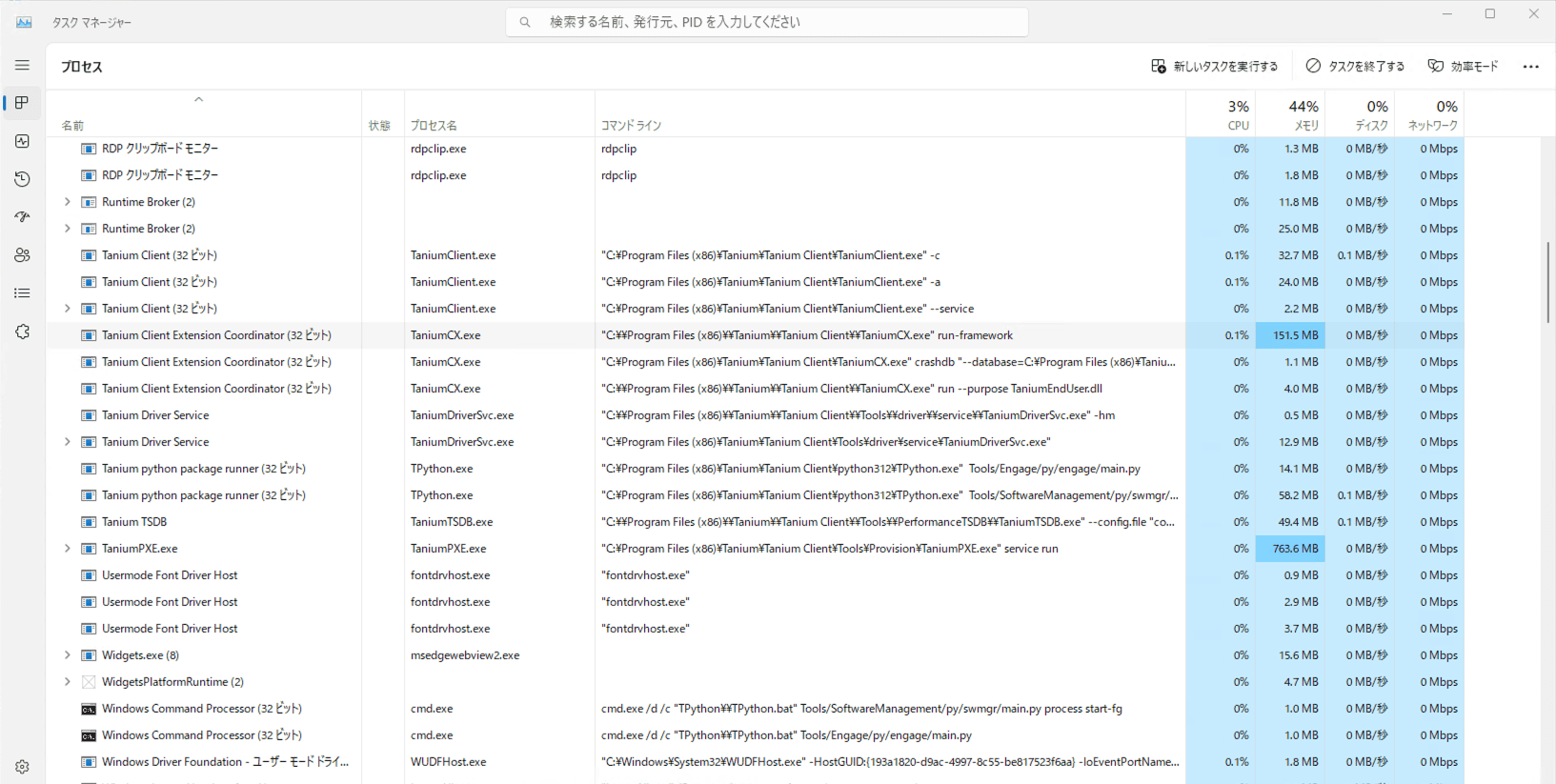Click Run new task button
Image resolution: width=1556 pixels, height=784 pixels.
coord(1214,67)
